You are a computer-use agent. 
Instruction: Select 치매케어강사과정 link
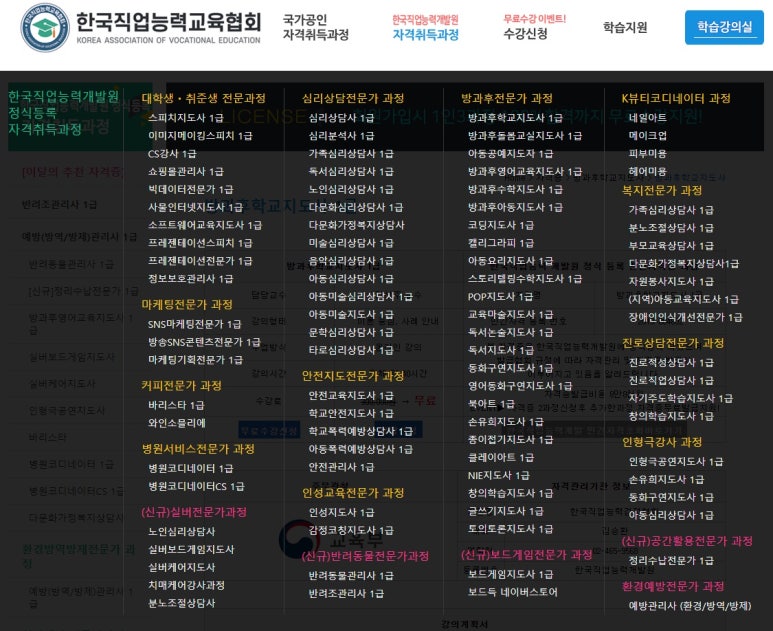coord(186,585)
